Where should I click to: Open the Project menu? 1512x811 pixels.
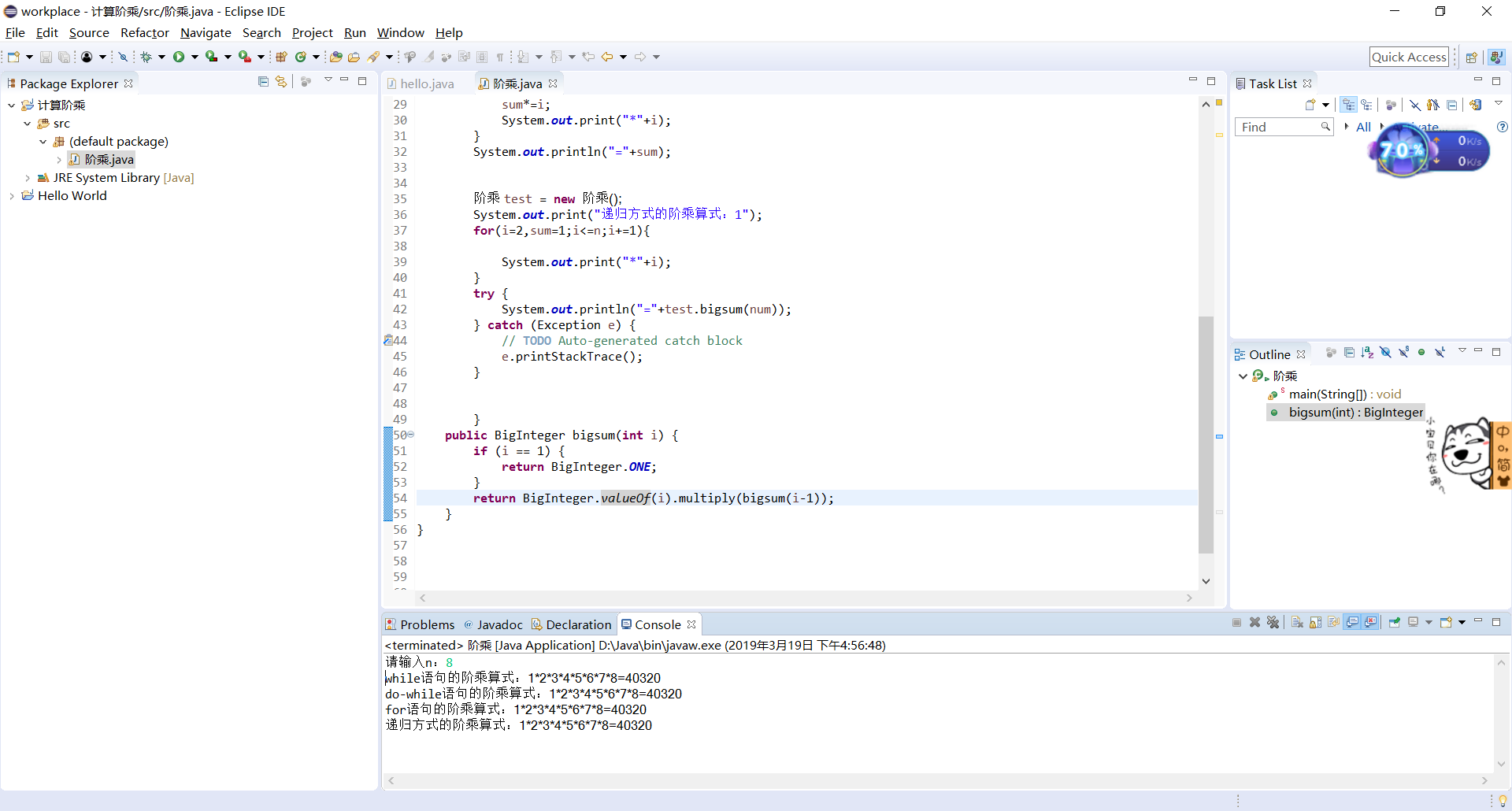pos(313,33)
